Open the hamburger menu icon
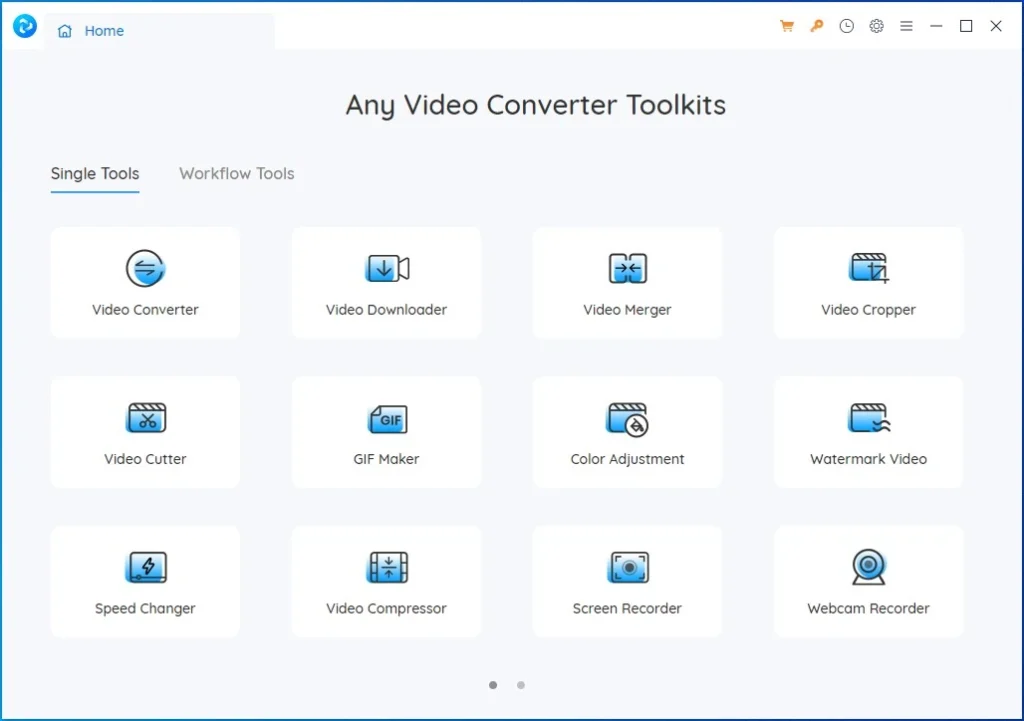The width and height of the screenshot is (1024, 721). pyautogui.click(x=906, y=26)
